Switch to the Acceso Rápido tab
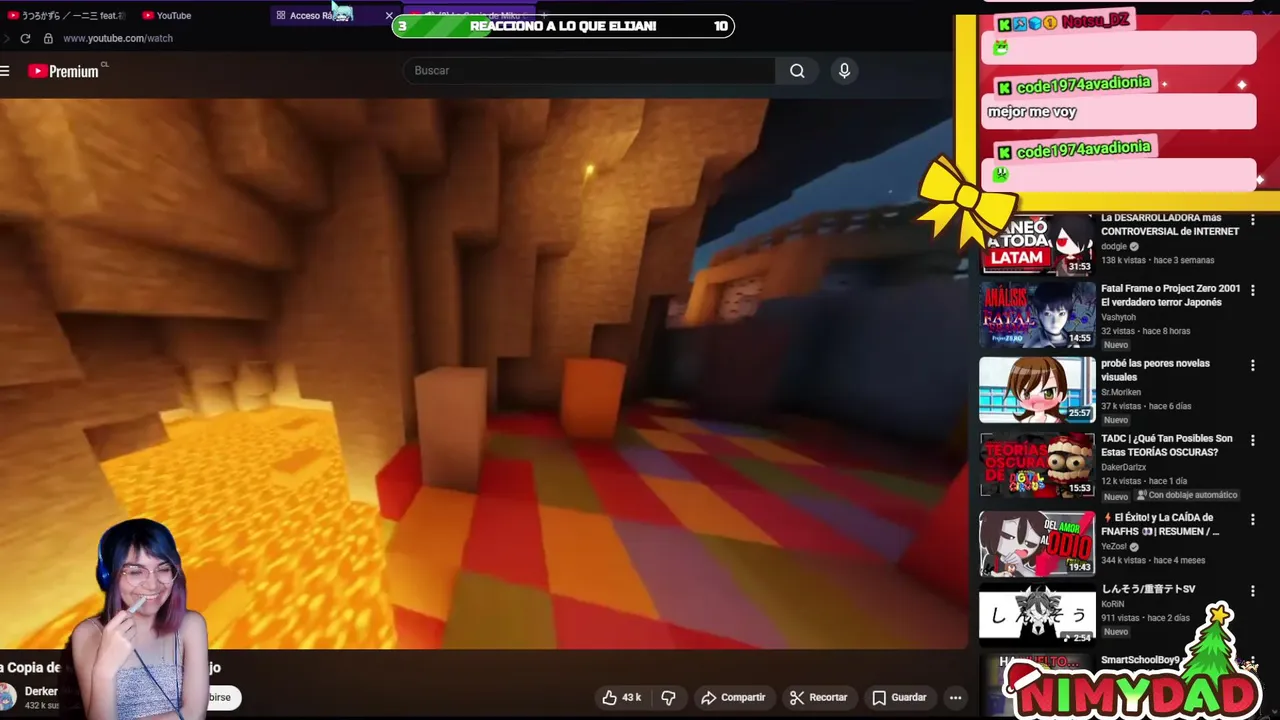The image size is (1280, 720). [x=320, y=15]
